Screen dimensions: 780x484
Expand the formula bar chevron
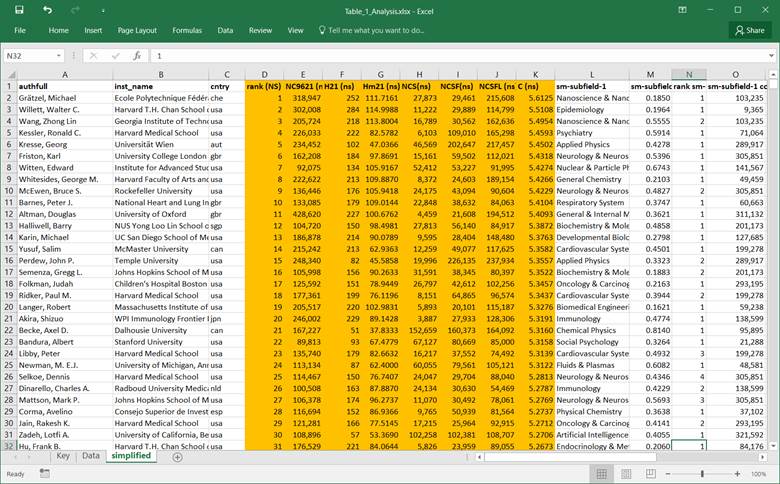[x=772, y=56]
